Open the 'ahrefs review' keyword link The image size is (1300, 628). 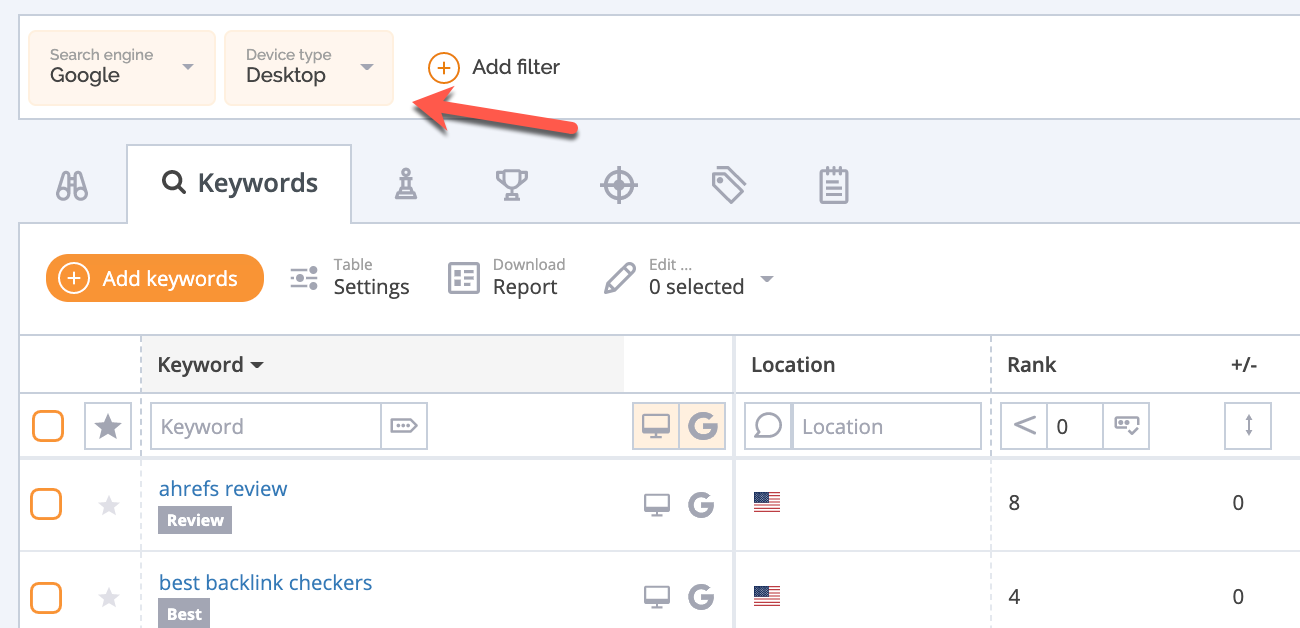click(223, 489)
